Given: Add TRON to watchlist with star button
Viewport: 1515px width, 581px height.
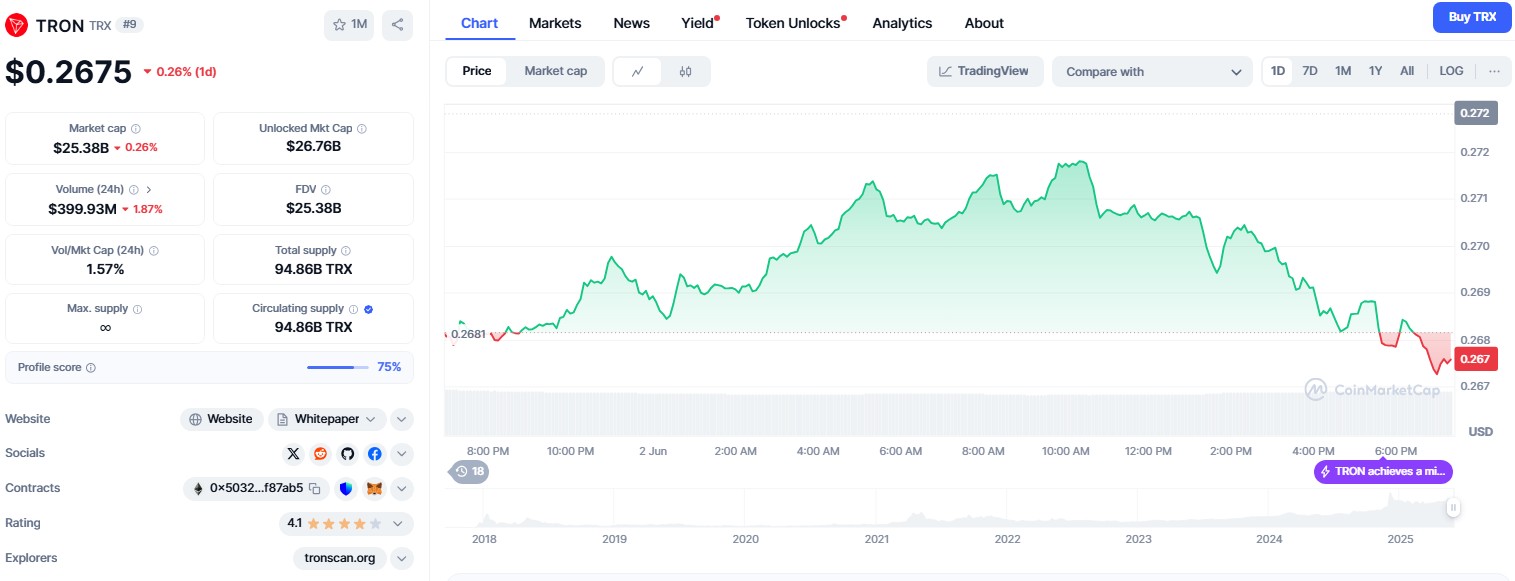Looking at the screenshot, I should [349, 25].
